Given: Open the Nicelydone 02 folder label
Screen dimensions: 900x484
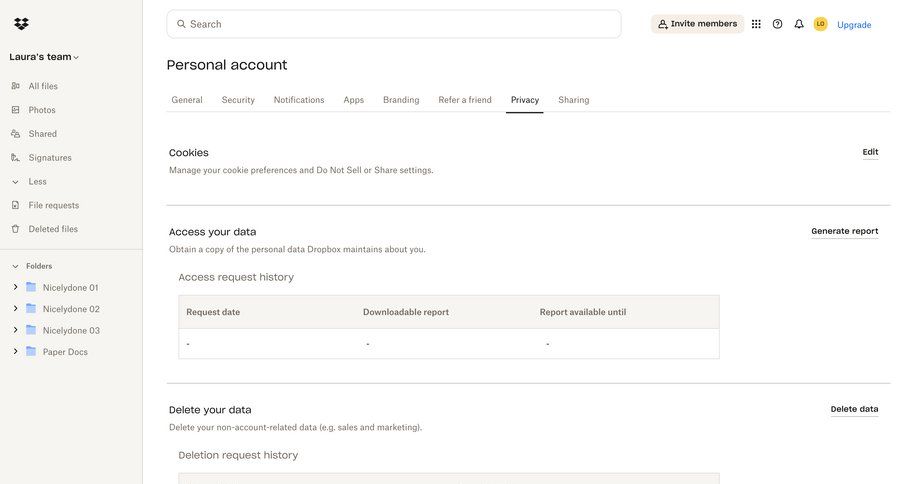Looking at the screenshot, I should (71, 309).
